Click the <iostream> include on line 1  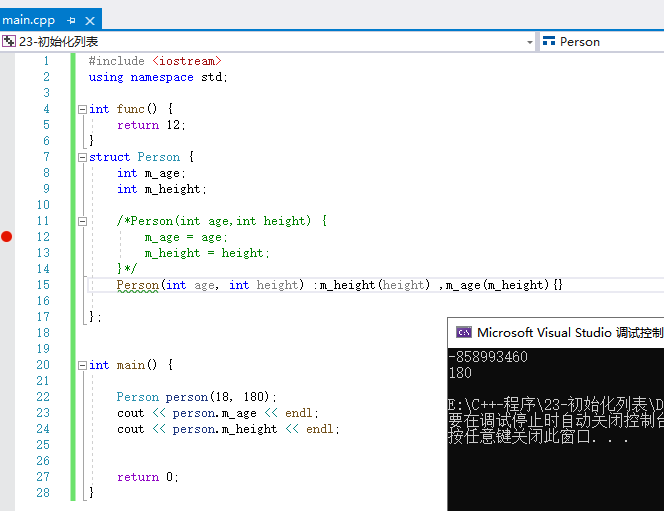pyautogui.click(x=187, y=61)
